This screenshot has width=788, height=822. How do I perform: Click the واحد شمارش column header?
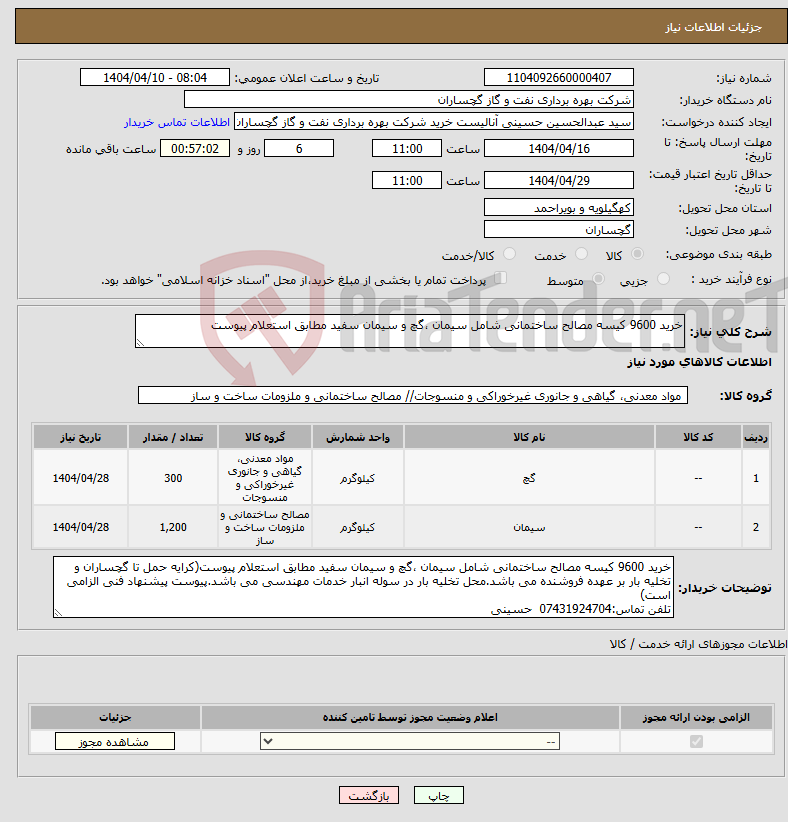pyautogui.click(x=358, y=437)
